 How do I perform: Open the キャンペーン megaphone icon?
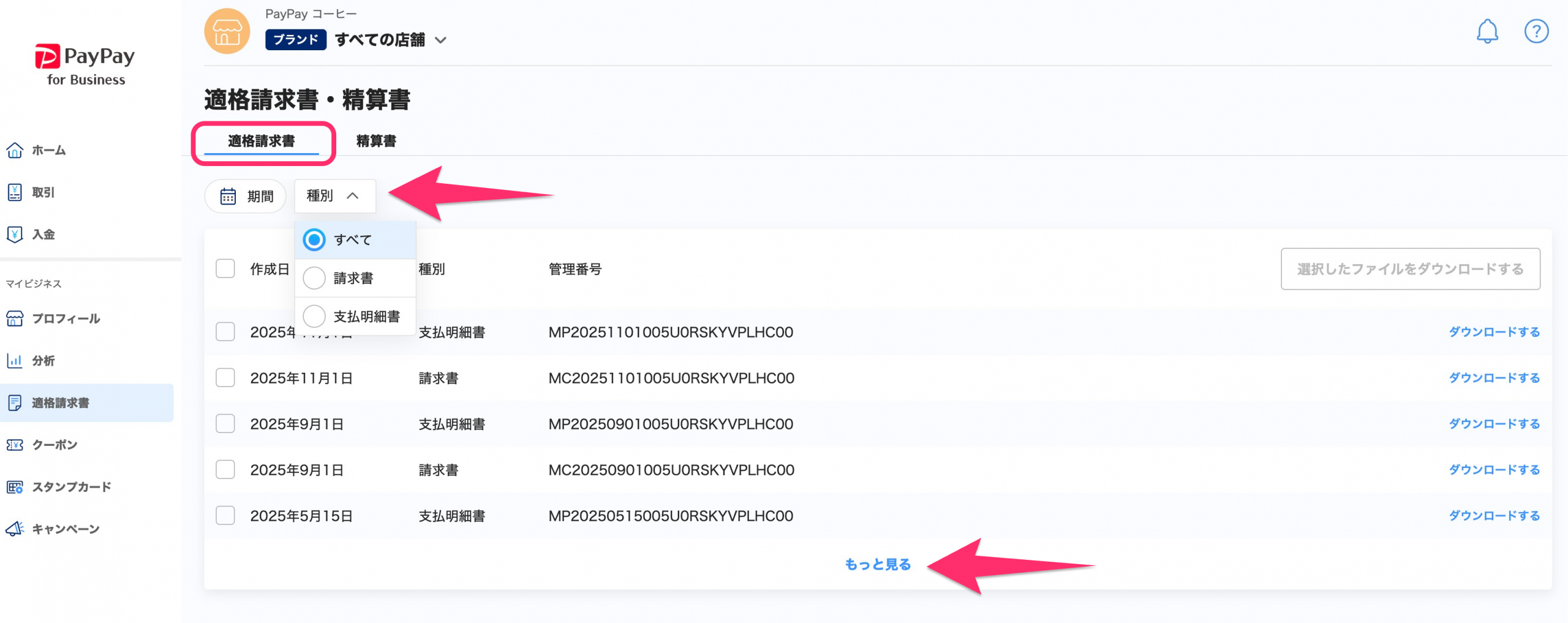15,529
